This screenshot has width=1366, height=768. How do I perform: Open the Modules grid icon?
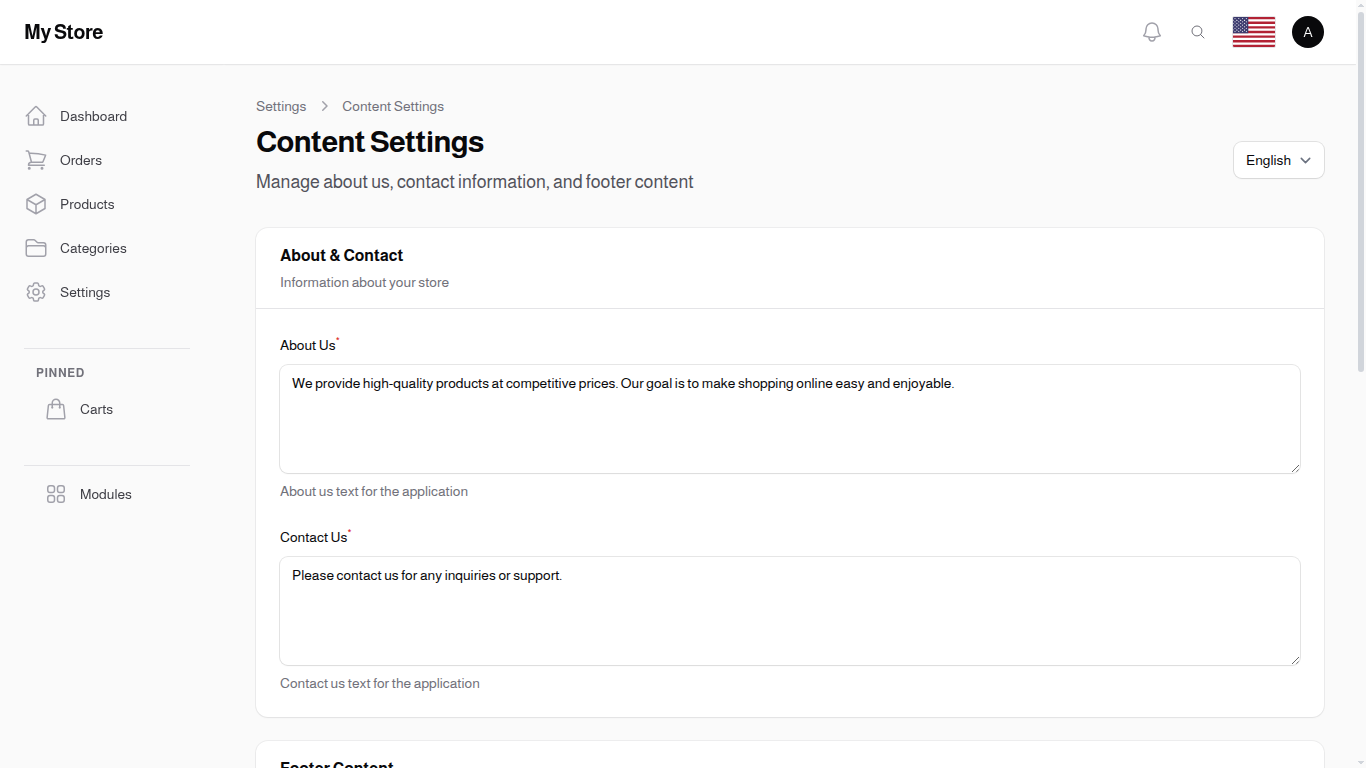point(56,493)
